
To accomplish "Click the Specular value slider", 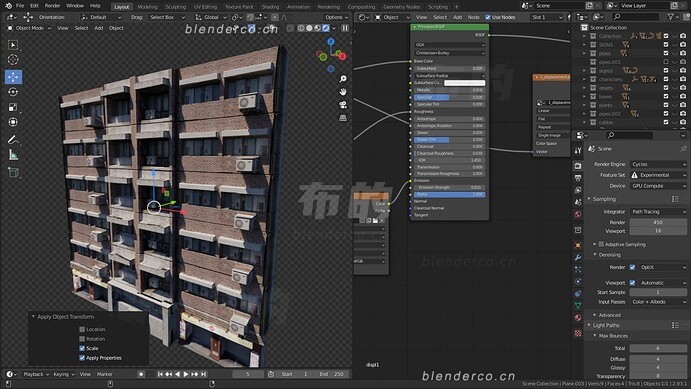I will [449, 97].
